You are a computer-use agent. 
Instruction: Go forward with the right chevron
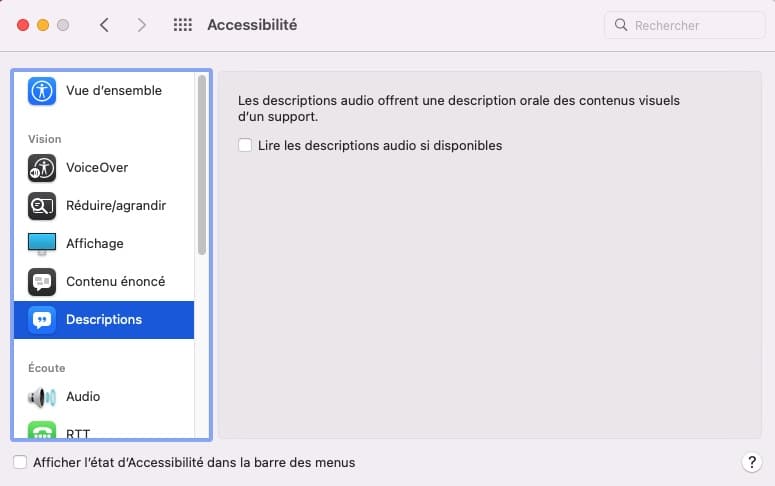142,25
